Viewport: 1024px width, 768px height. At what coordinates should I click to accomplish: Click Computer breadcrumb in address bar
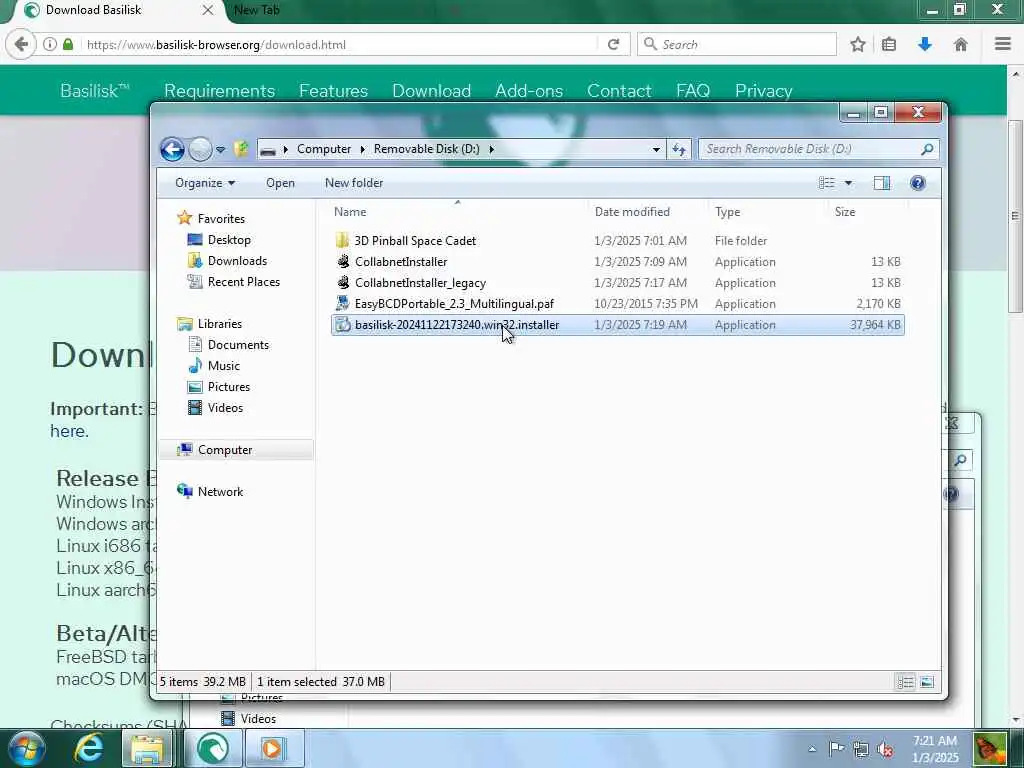pos(324,149)
